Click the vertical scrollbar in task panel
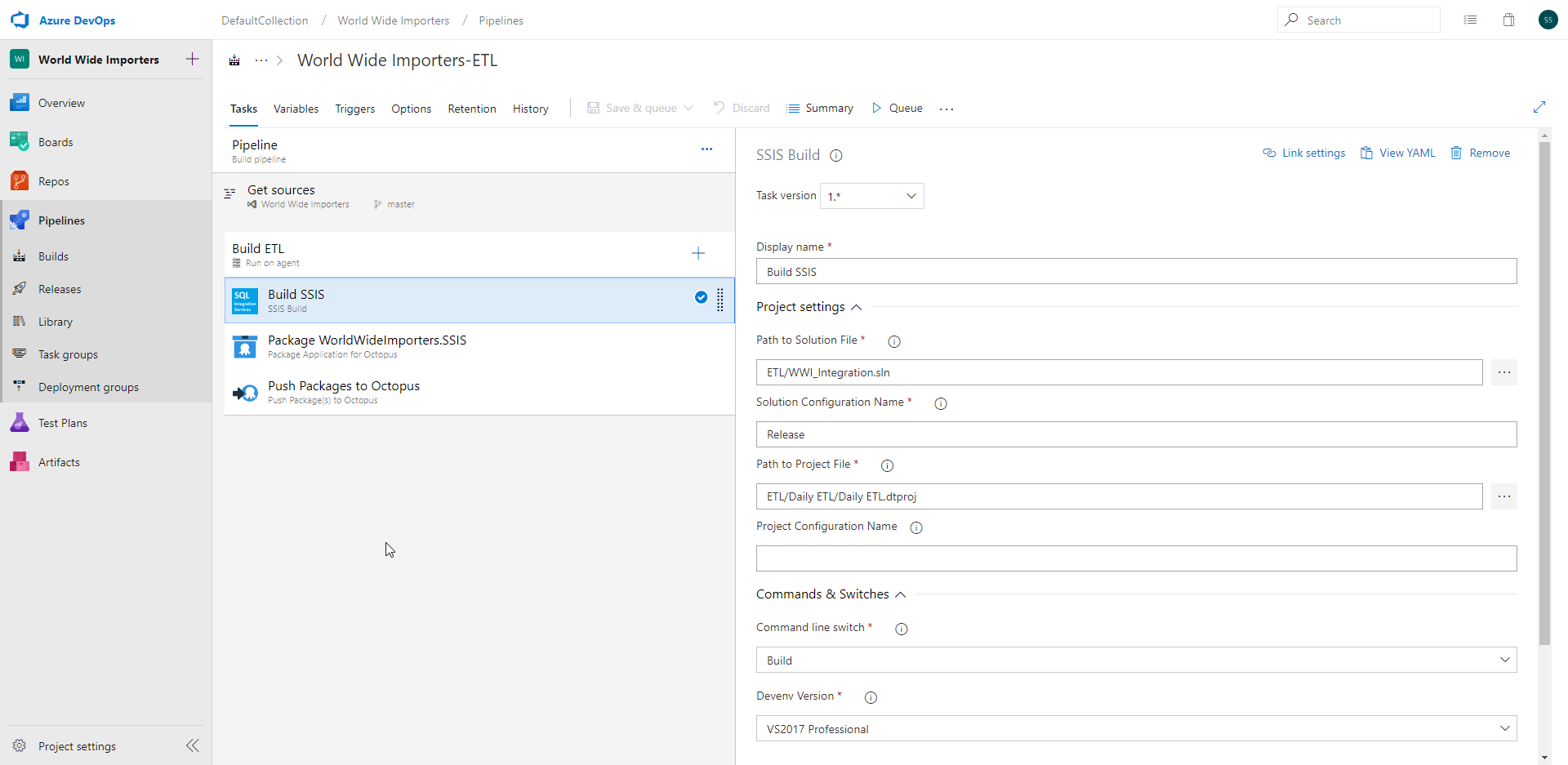1568x765 pixels. [x=1543, y=392]
